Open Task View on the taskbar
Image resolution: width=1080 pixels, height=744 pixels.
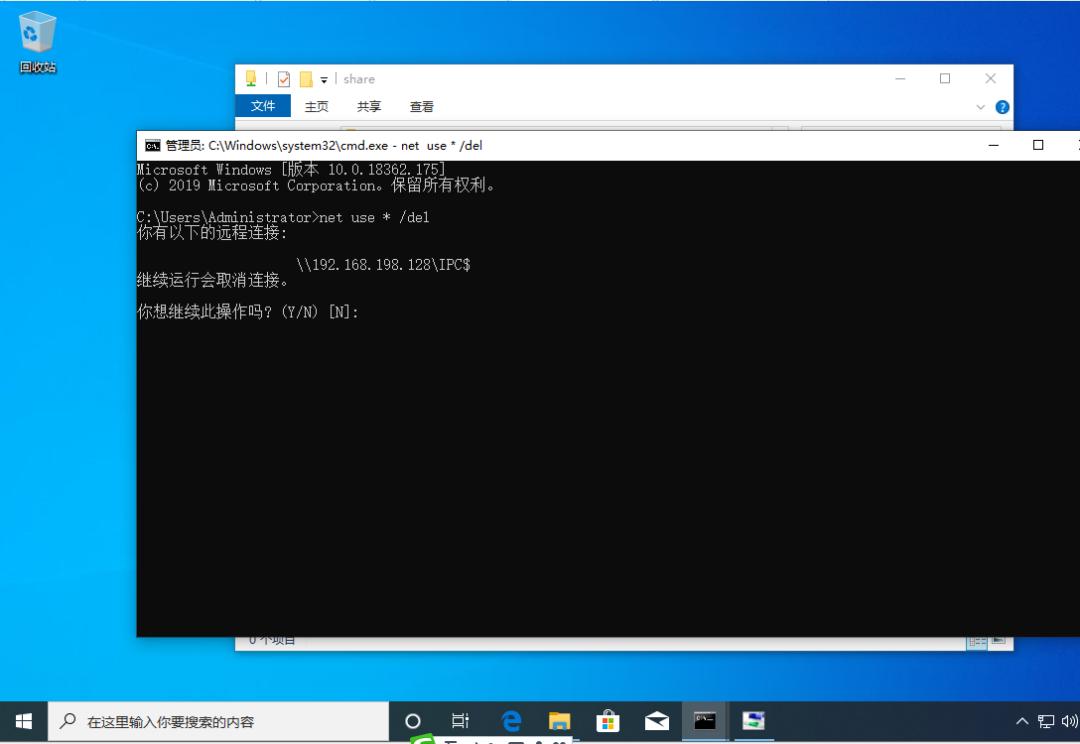pyautogui.click(x=460, y=721)
